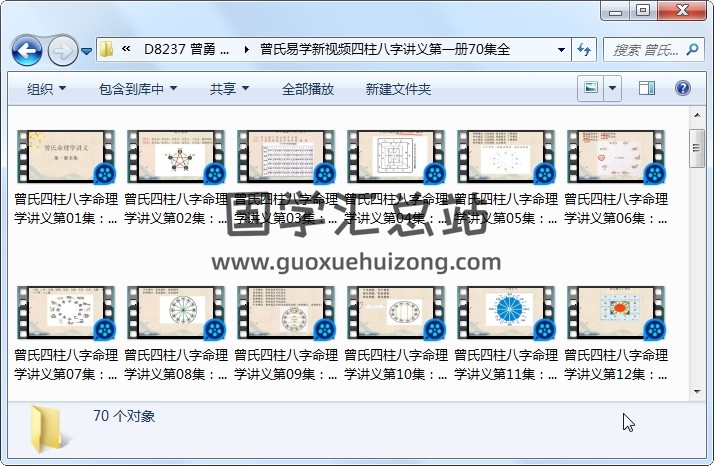The height and width of the screenshot is (466, 714).
Task: Click the 新建文件夹 button
Action: [x=398, y=89]
